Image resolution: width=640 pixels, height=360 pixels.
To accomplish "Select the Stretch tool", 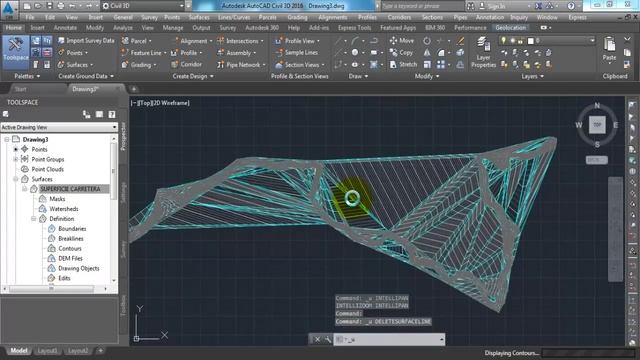I will (x=403, y=64).
